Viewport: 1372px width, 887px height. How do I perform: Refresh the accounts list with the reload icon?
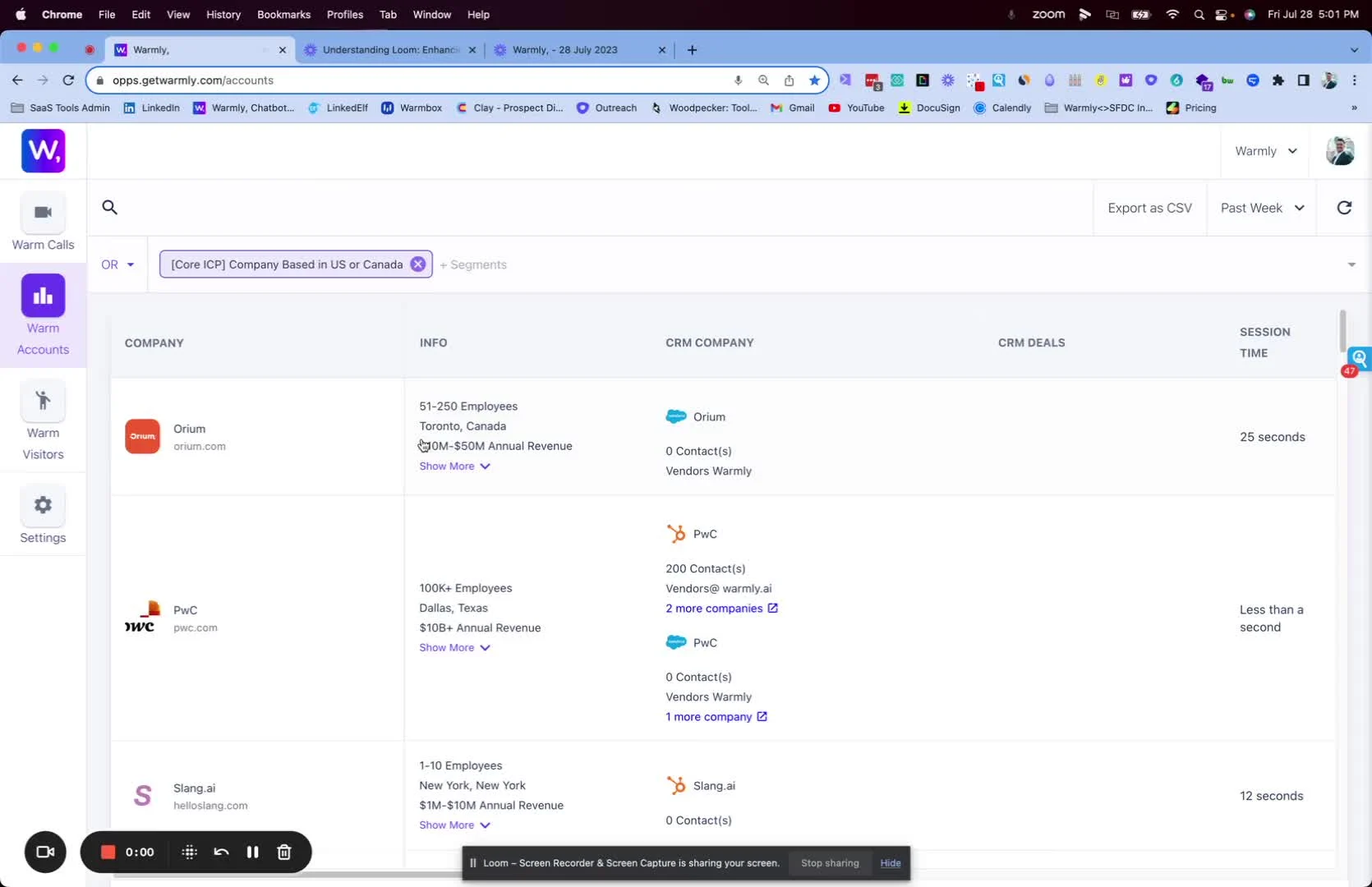[1344, 208]
